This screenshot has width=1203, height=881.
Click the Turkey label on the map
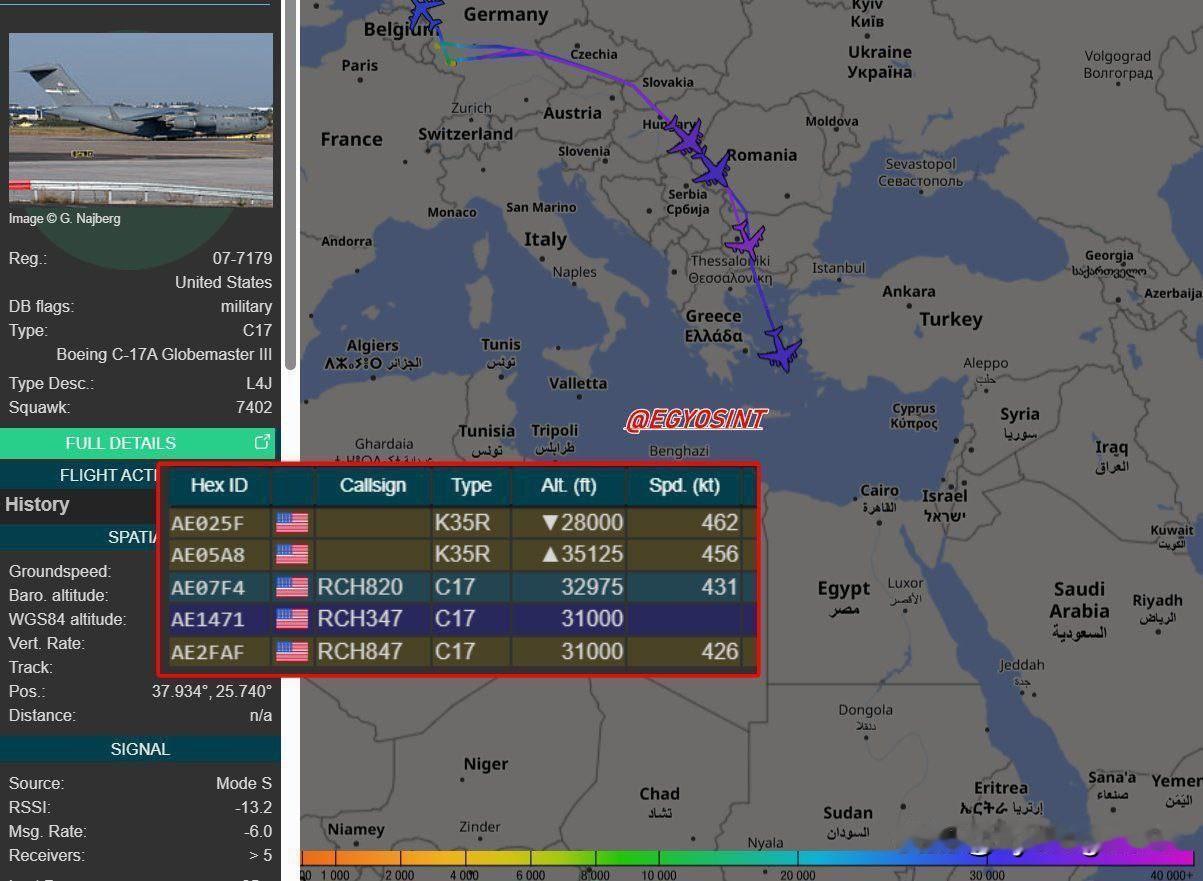click(950, 319)
